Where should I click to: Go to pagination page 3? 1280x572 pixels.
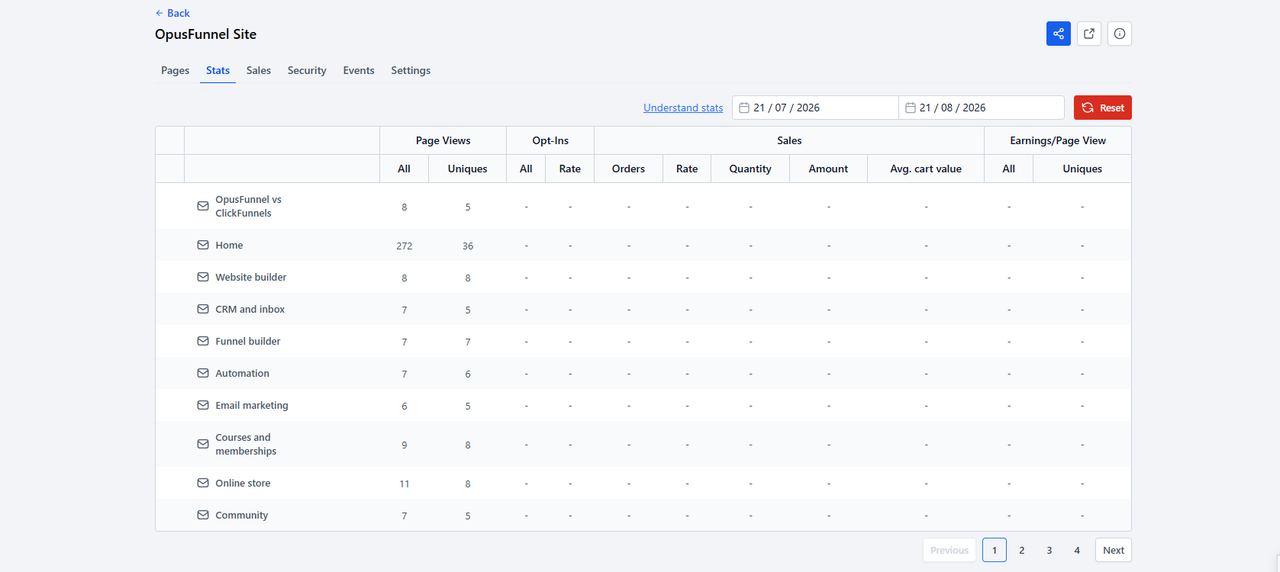1049,550
